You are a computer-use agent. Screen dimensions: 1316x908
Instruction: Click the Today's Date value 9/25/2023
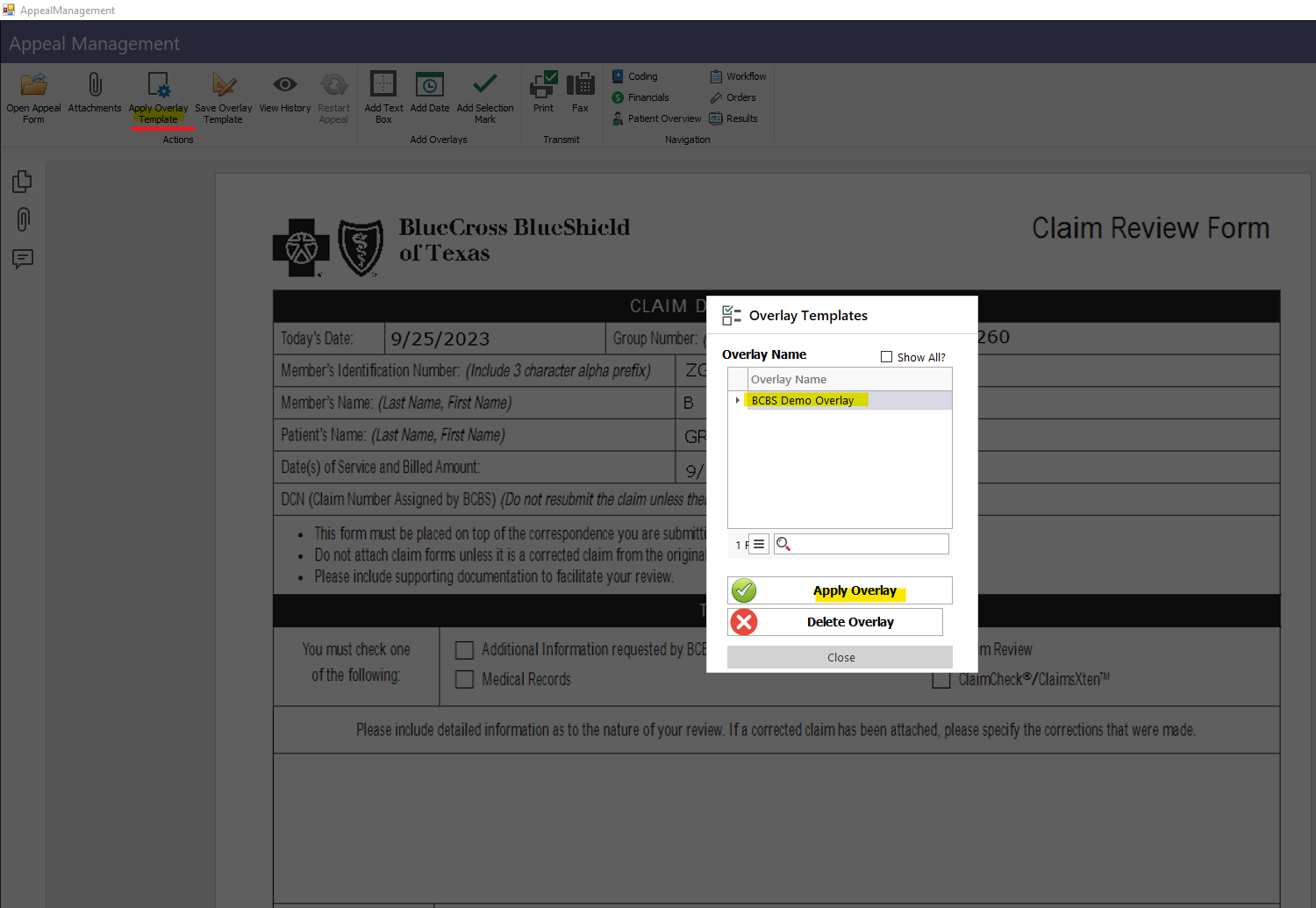tap(440, 339)
